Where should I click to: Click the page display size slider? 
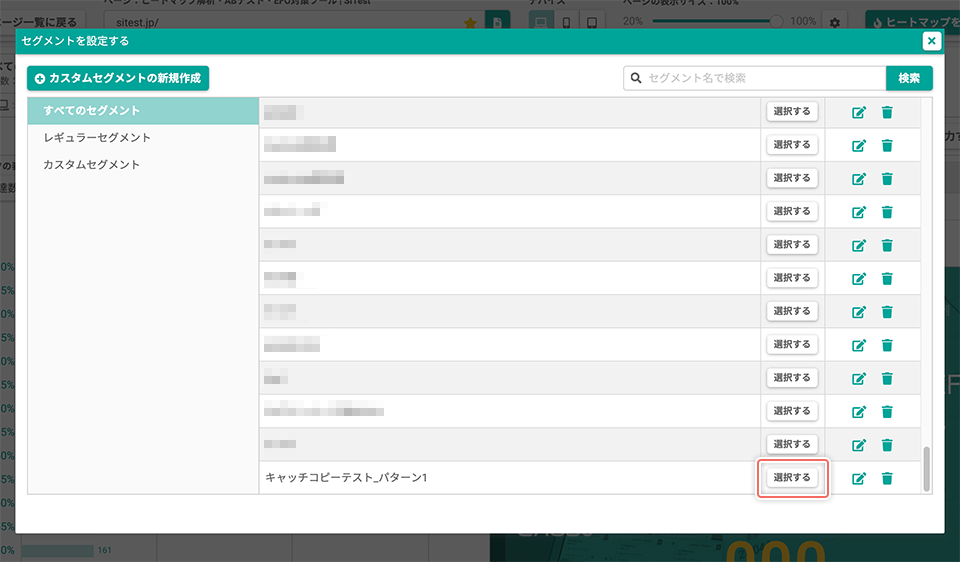pyautogui.click(x=717, y=21)
